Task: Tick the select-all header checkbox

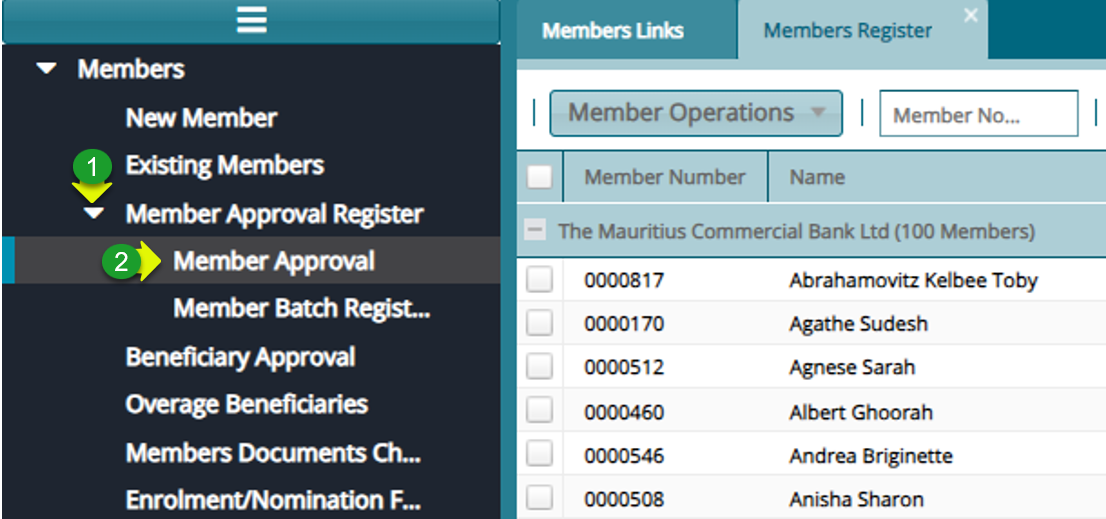Action: (x=540, y=176)
